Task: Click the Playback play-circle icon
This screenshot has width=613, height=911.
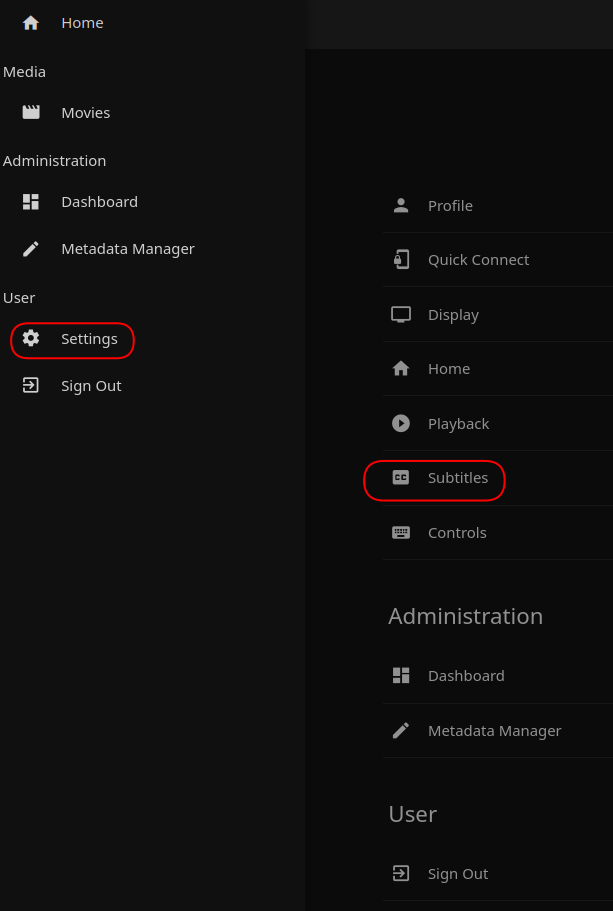Action: coord(401,424)
